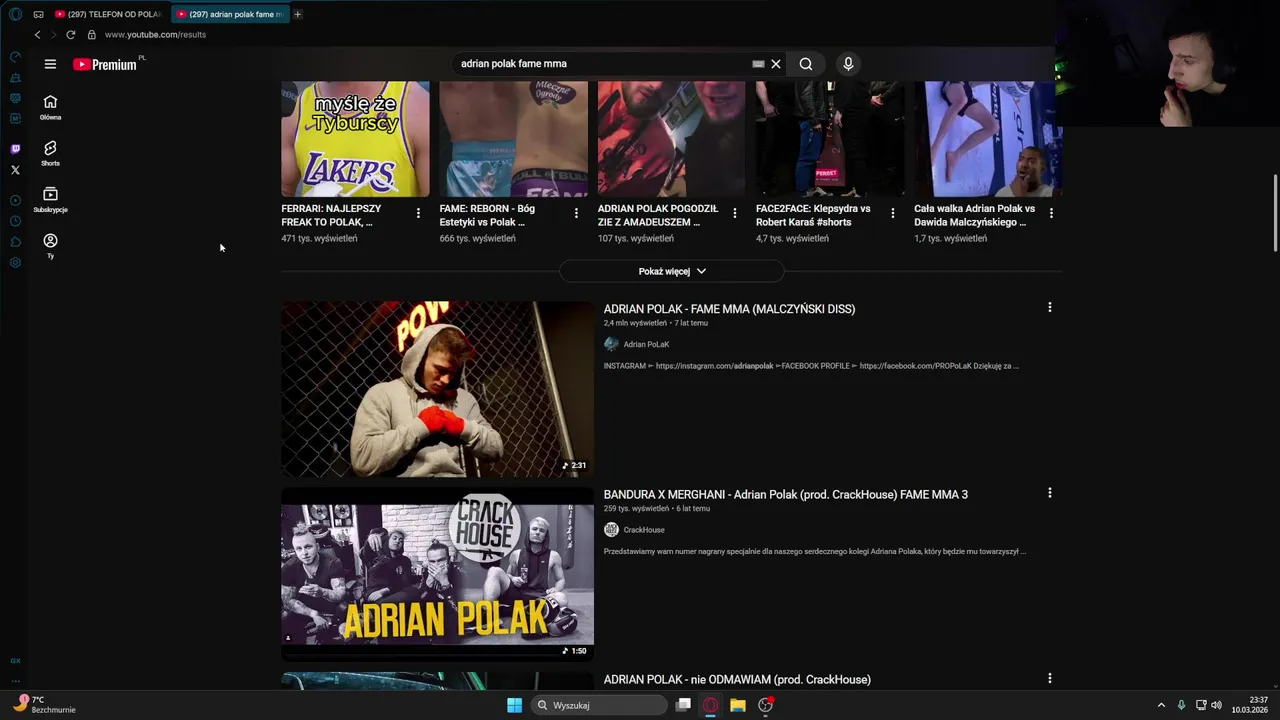
Task: Open Extensions cube icon in sidebar
Action: pos(15,242)
